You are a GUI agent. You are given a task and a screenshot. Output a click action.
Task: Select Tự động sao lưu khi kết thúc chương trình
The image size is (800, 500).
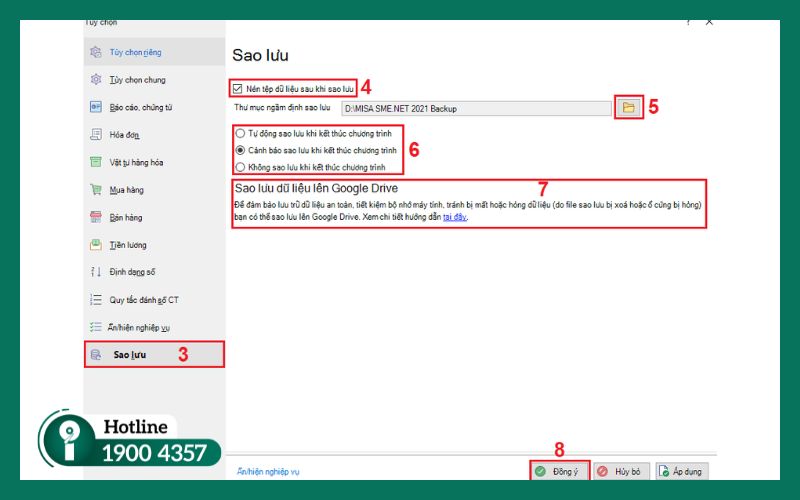click(x=240, y=132)
